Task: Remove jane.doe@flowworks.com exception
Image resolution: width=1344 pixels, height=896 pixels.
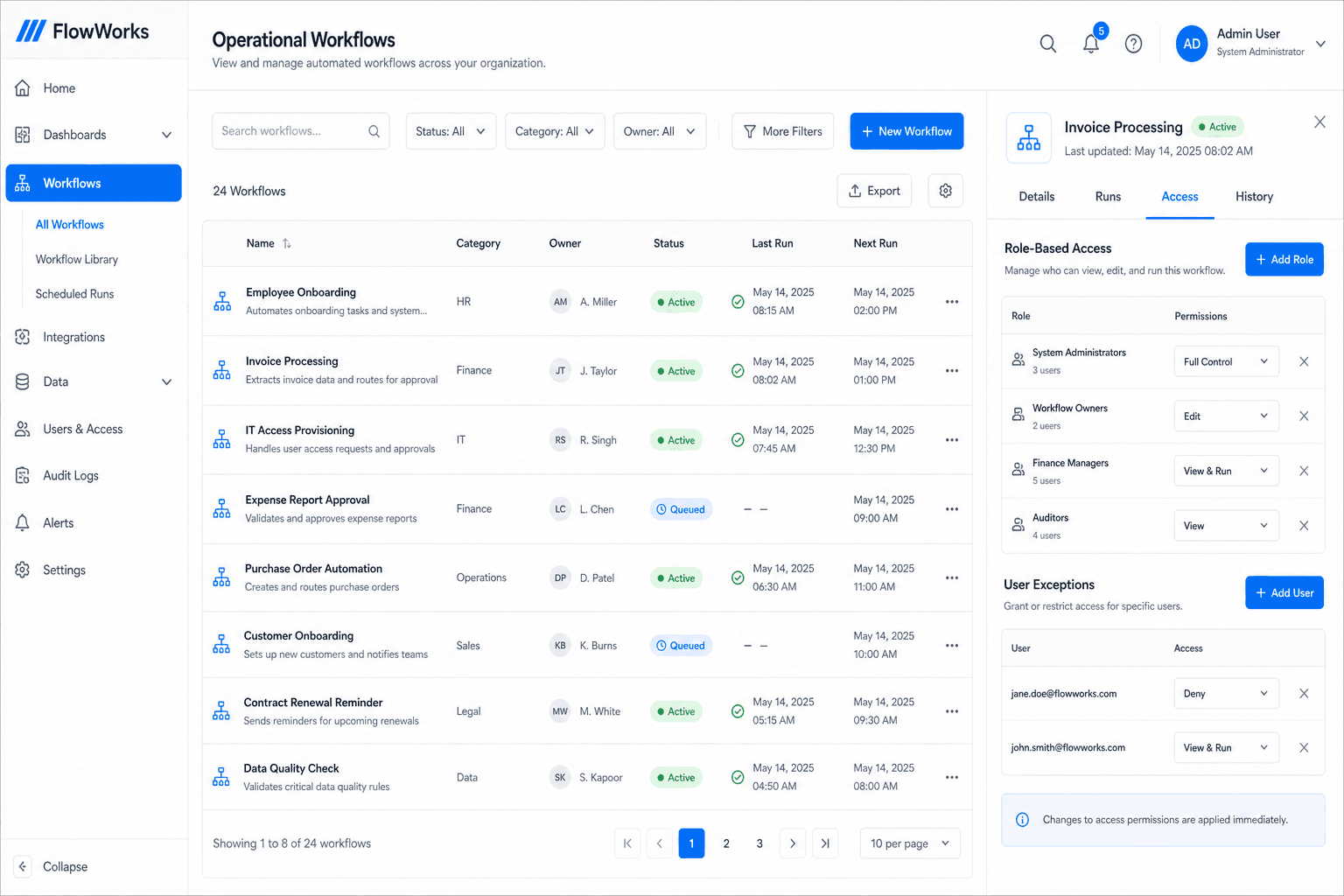Action: (1304, 694)
